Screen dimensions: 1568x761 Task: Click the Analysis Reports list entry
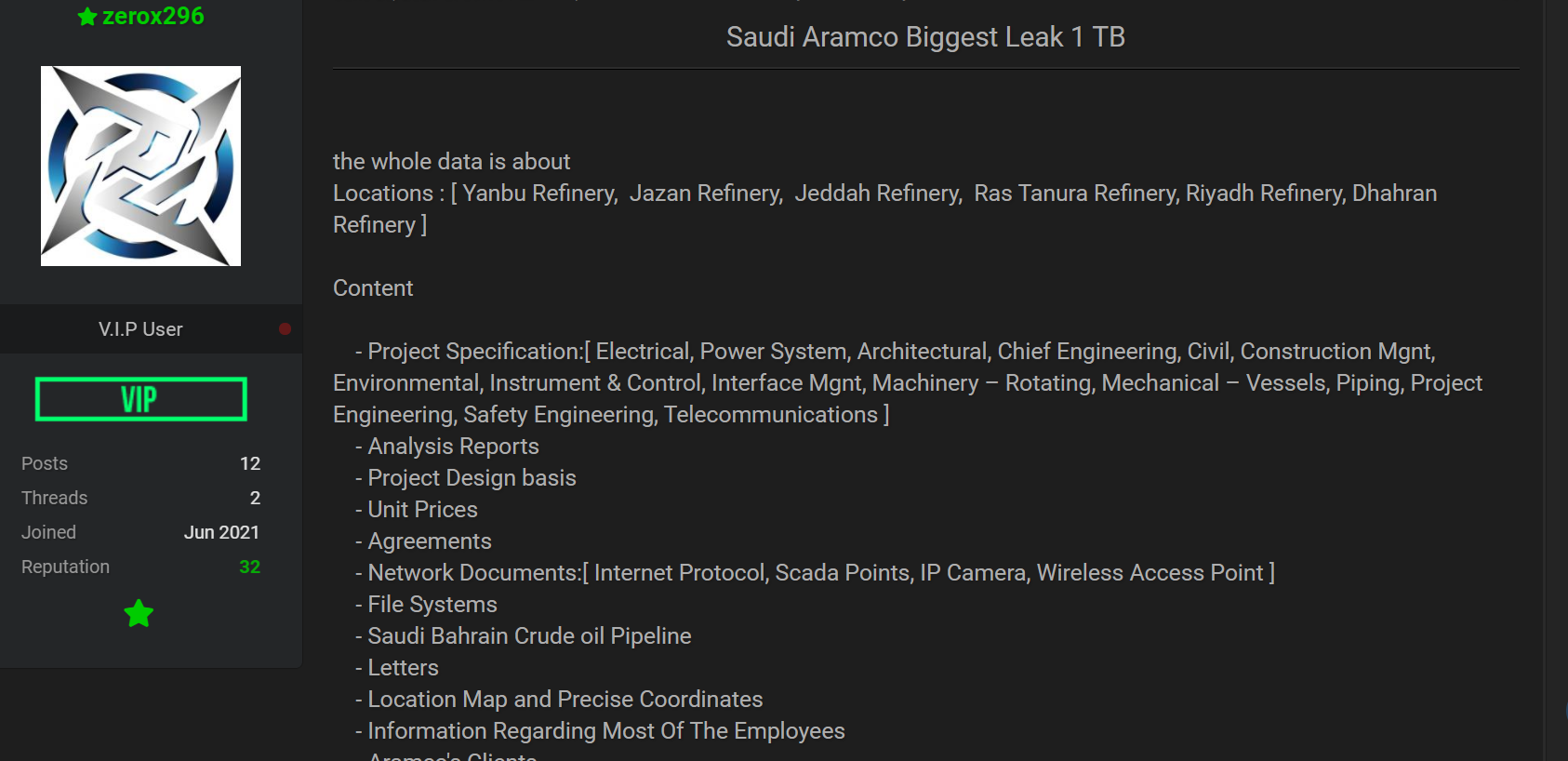tap(453, 447)
